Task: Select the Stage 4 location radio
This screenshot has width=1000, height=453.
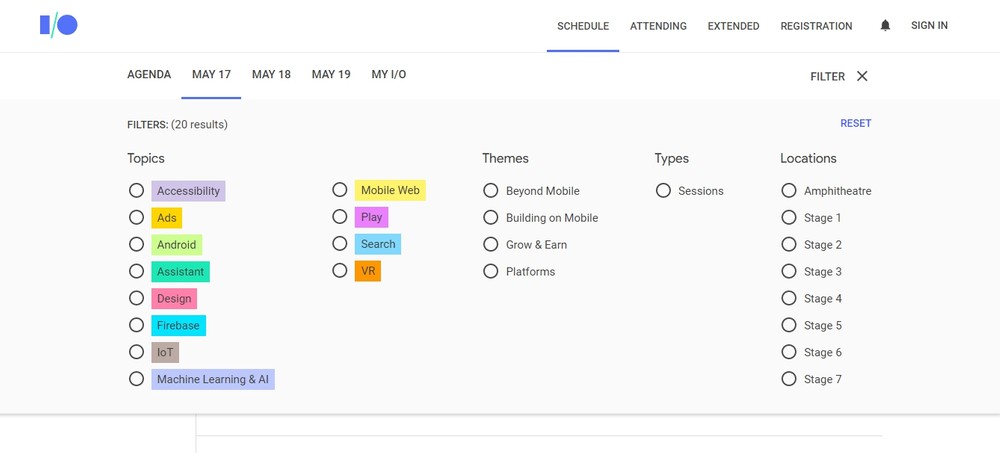Action: click(789, 298)
